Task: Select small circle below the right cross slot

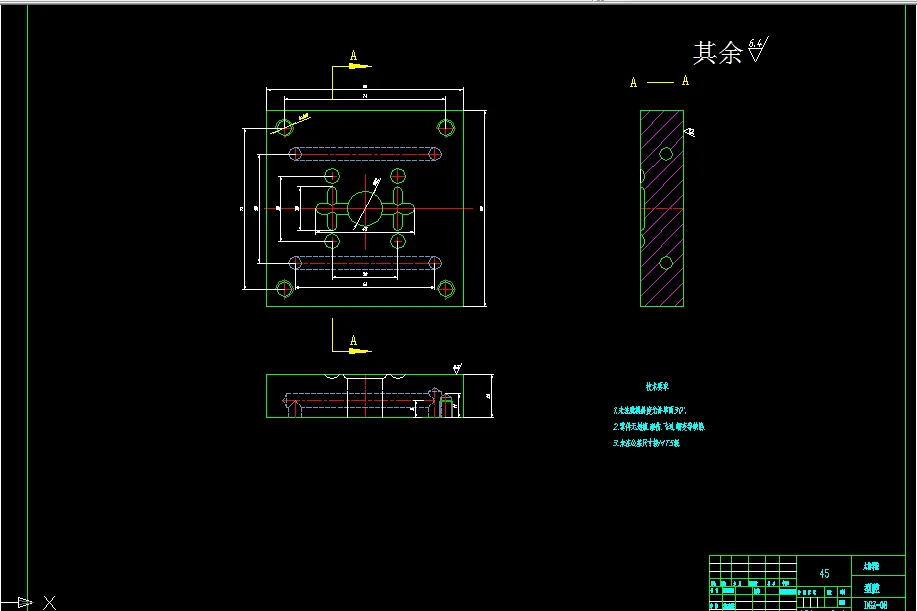Action: (x=398, y=241)
